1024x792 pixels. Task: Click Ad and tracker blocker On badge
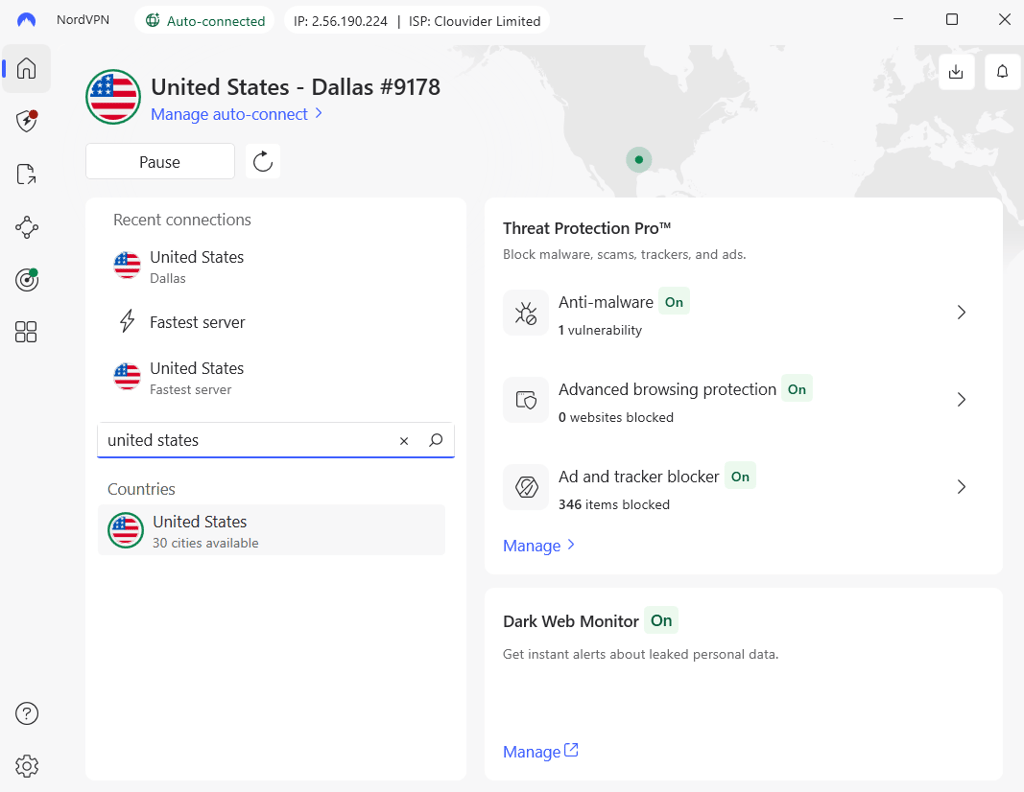(x=740, y=477)
